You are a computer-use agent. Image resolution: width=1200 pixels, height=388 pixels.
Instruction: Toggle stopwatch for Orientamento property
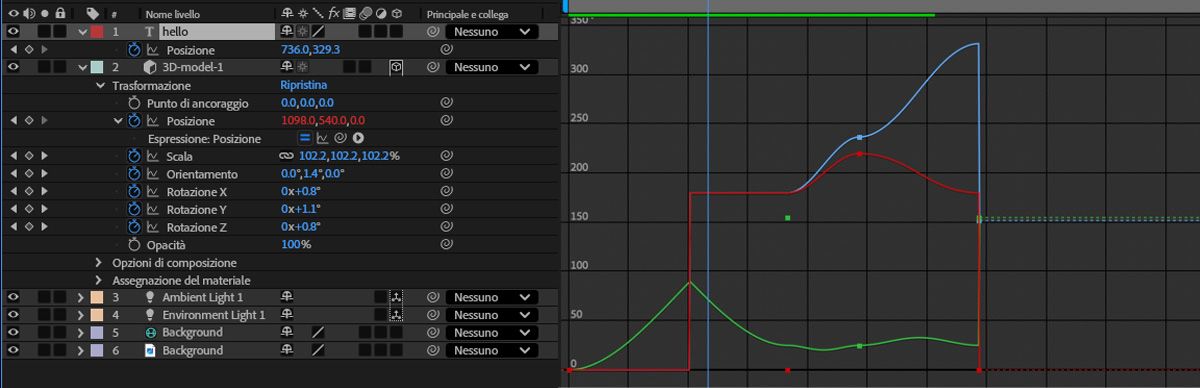coord(134,174)
